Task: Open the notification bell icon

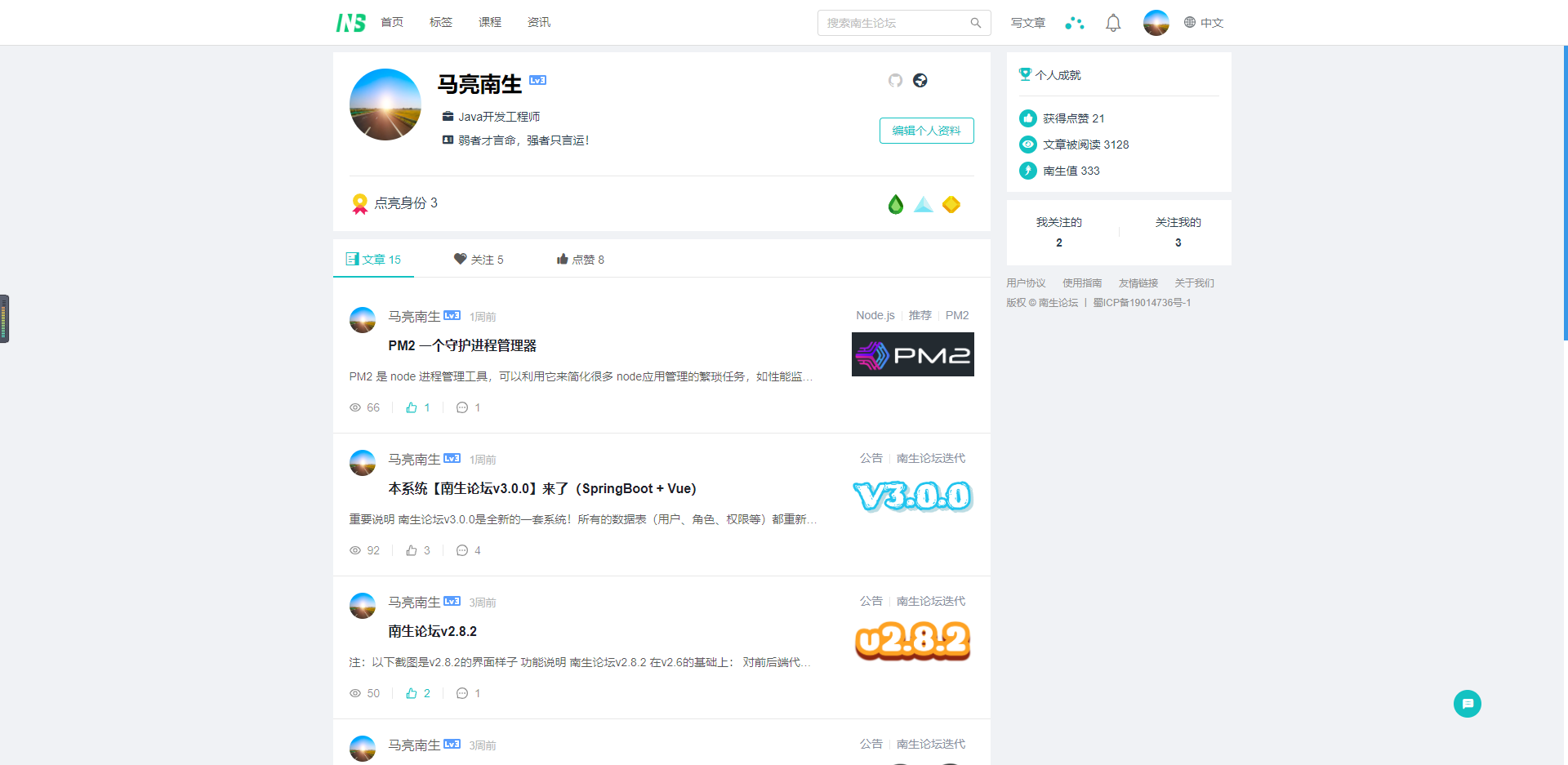Action: [1112, 22]
